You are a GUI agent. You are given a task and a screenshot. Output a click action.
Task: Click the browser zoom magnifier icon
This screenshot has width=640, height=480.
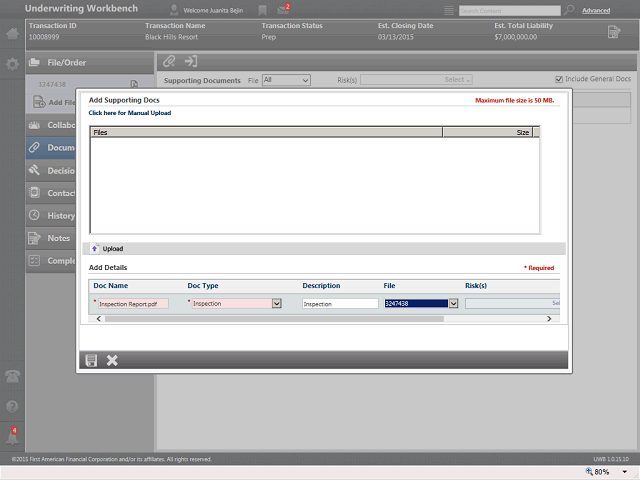pyautogui.click(x=589, y=471)
